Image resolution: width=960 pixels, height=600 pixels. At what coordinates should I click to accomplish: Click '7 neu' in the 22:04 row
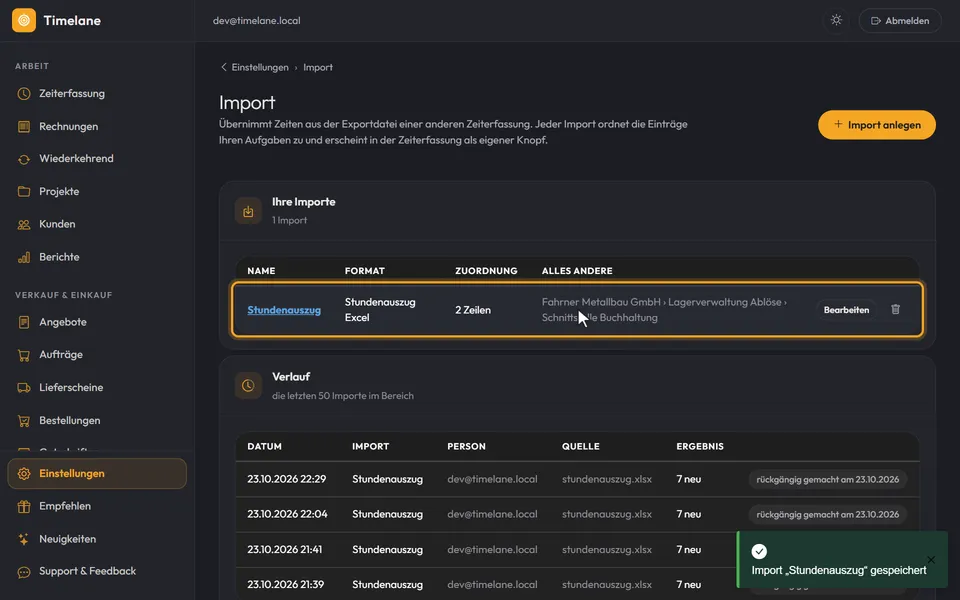[x=689, y=514]
